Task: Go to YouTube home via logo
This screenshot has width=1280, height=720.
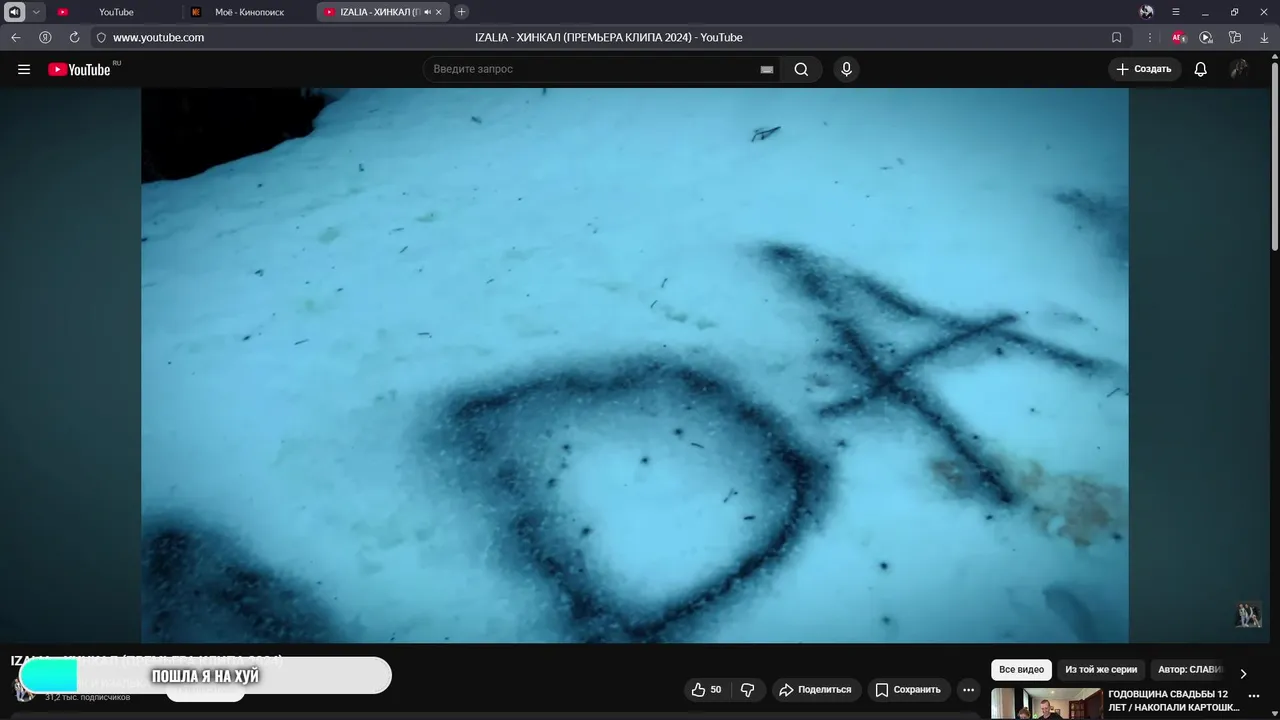Action: tap(79, 69)
